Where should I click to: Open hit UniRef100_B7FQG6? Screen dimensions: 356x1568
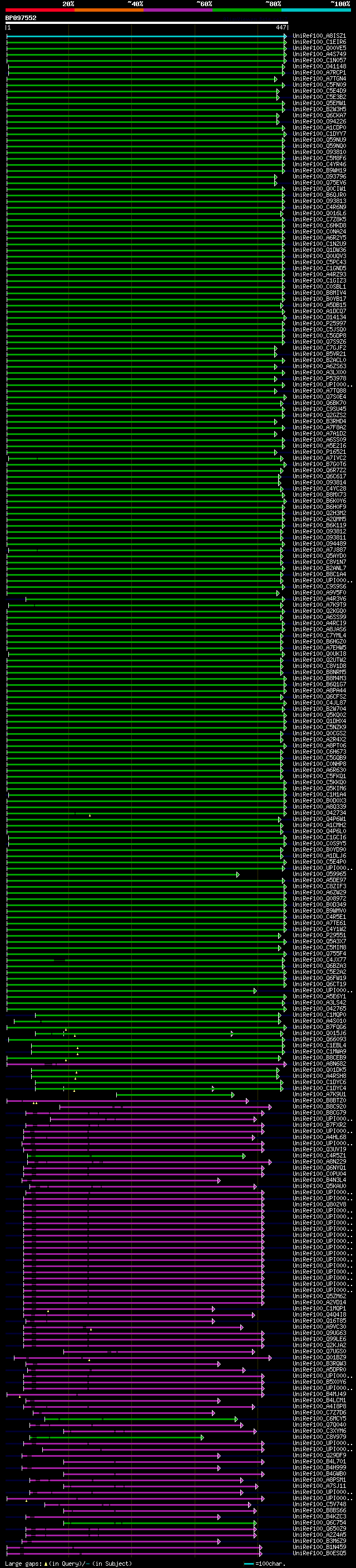(x=319, y=1027)
